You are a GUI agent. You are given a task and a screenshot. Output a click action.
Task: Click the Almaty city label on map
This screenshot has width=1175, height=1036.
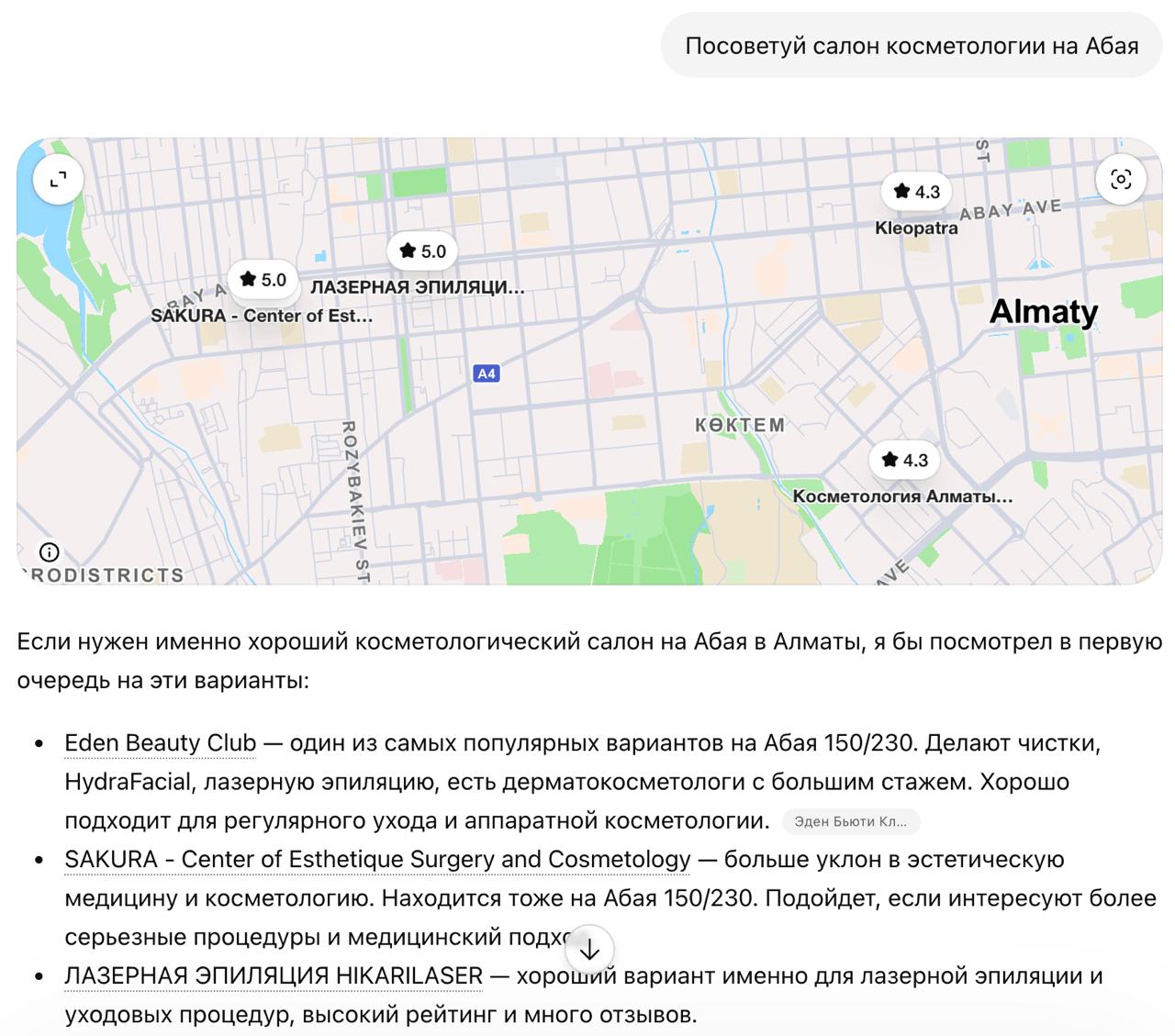pyautogui.click(x=1044, y=312)
